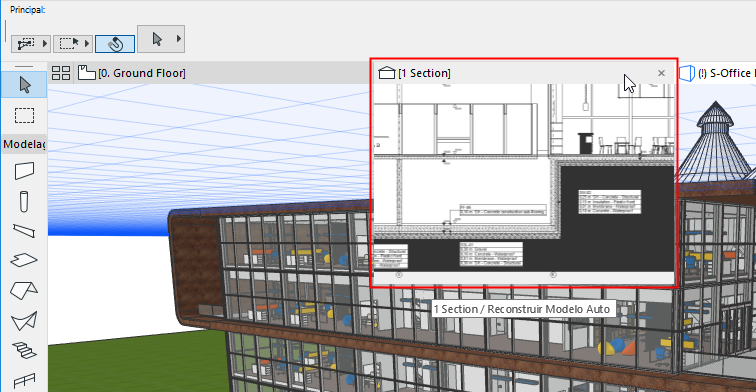
Task: Choose the Railing tool
Action: pos(24,381)
